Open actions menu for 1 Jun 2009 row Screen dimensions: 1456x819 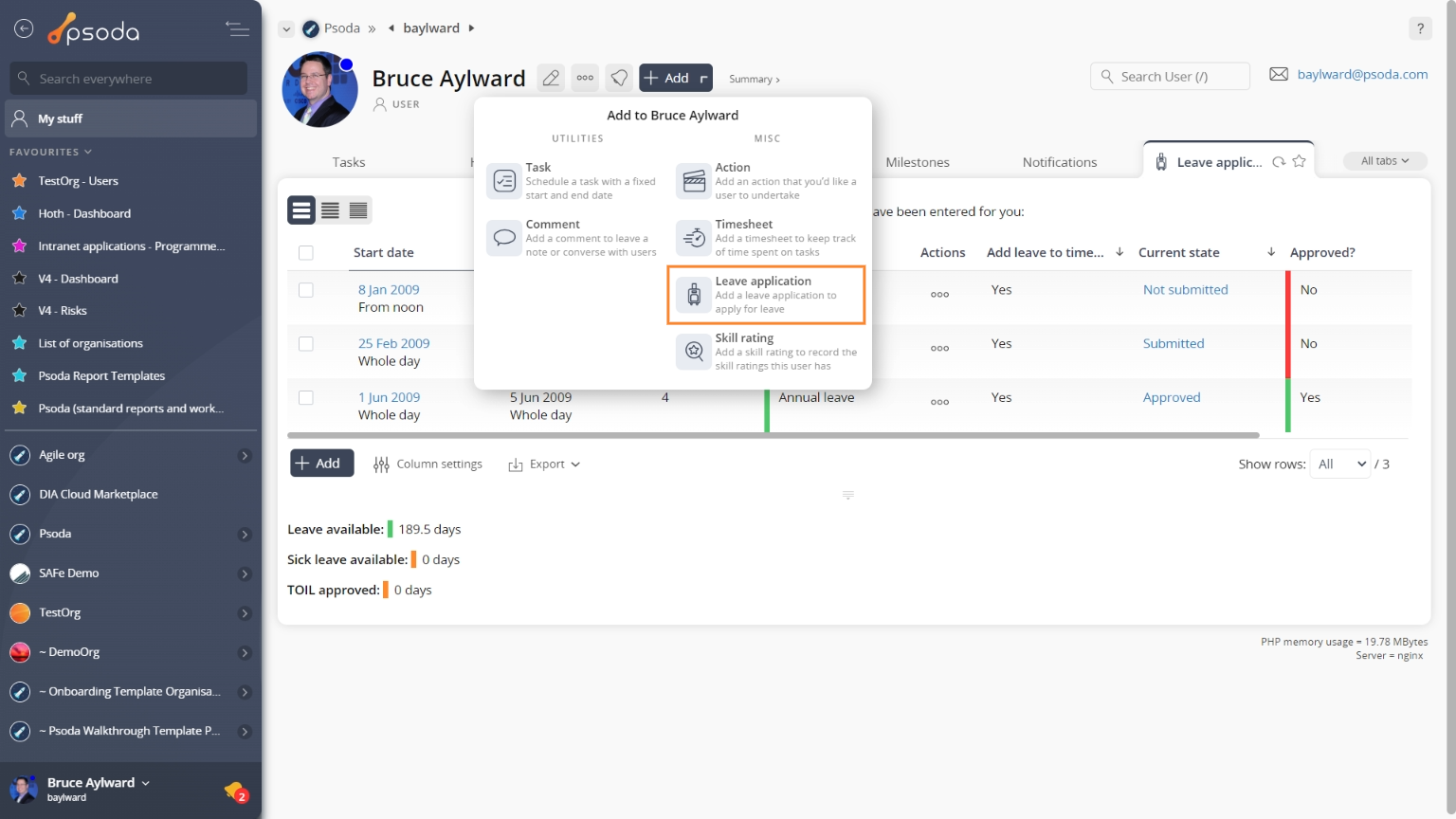(939, 402)
